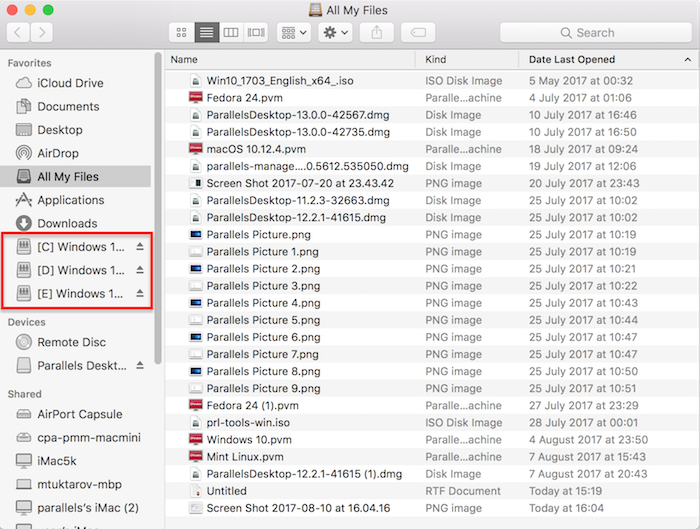This screenshot has height=529, width=700.
Task: Click the sort direction arrow
Action: coord(688,59)
